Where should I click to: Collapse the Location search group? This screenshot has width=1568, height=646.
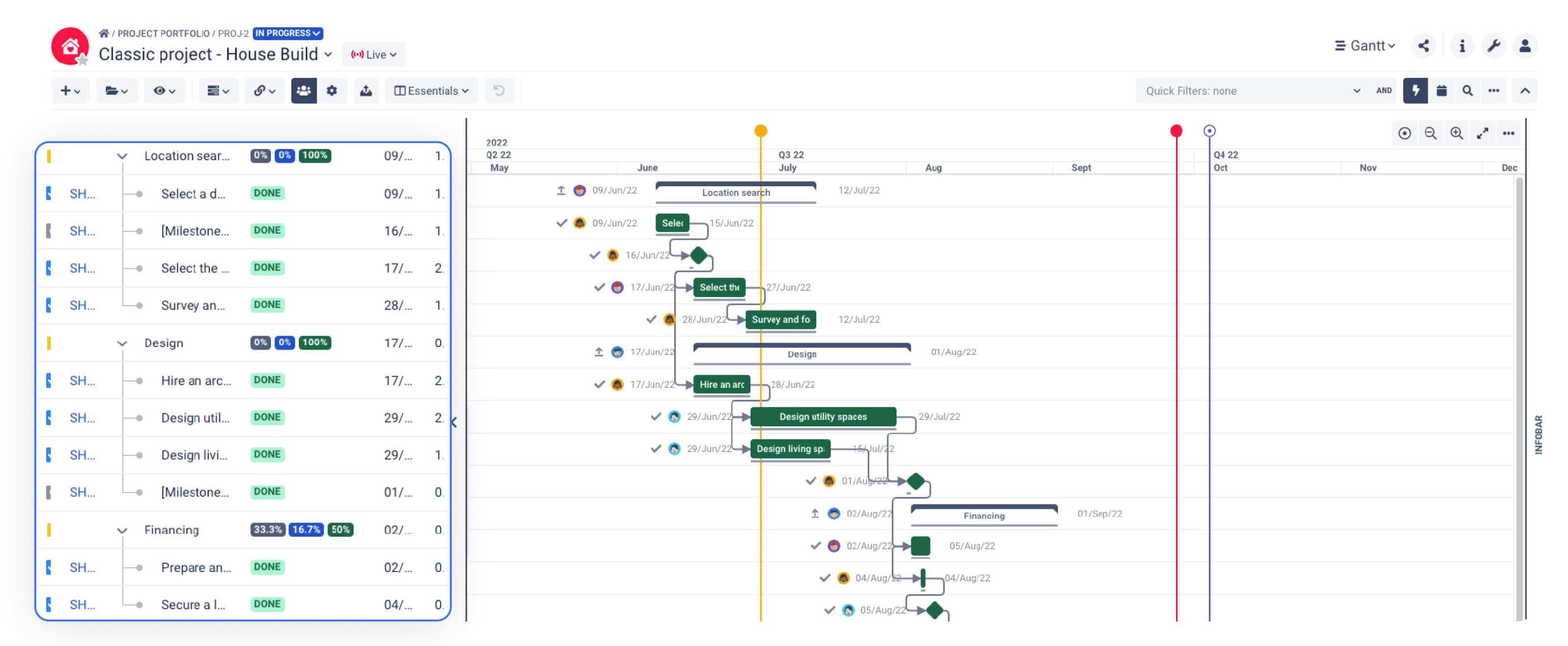click(122, 156)
